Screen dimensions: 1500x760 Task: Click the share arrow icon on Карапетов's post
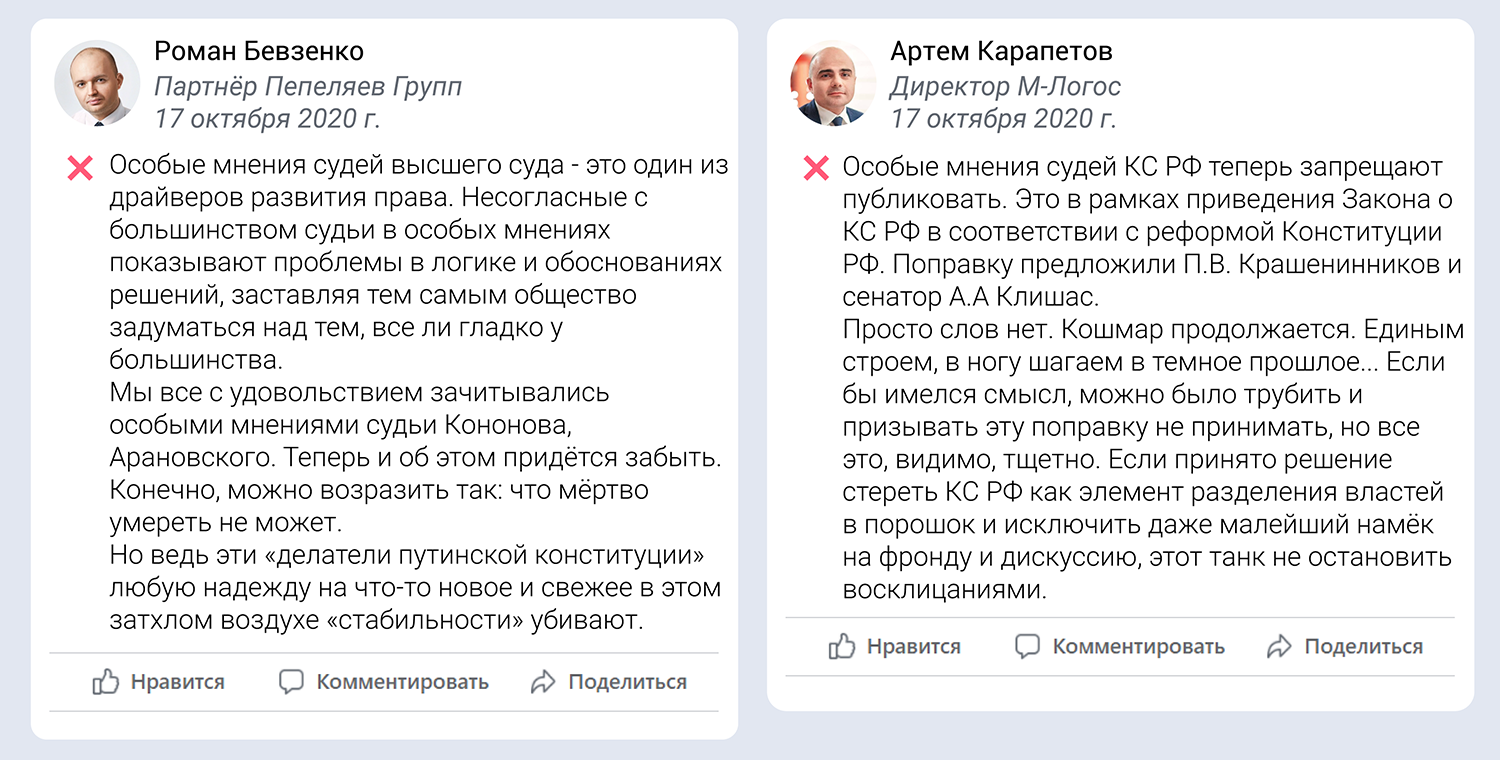point(1279,646)
